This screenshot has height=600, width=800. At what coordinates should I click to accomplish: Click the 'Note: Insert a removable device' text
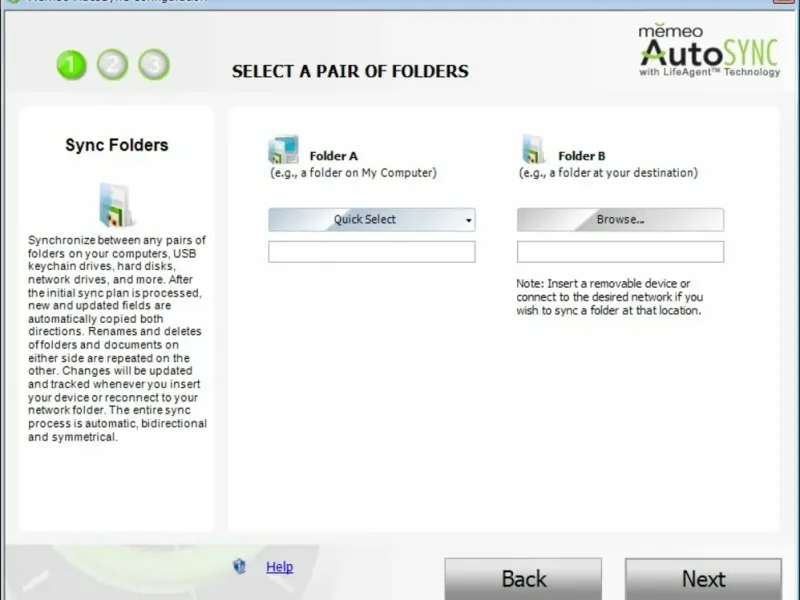[610, 297]
